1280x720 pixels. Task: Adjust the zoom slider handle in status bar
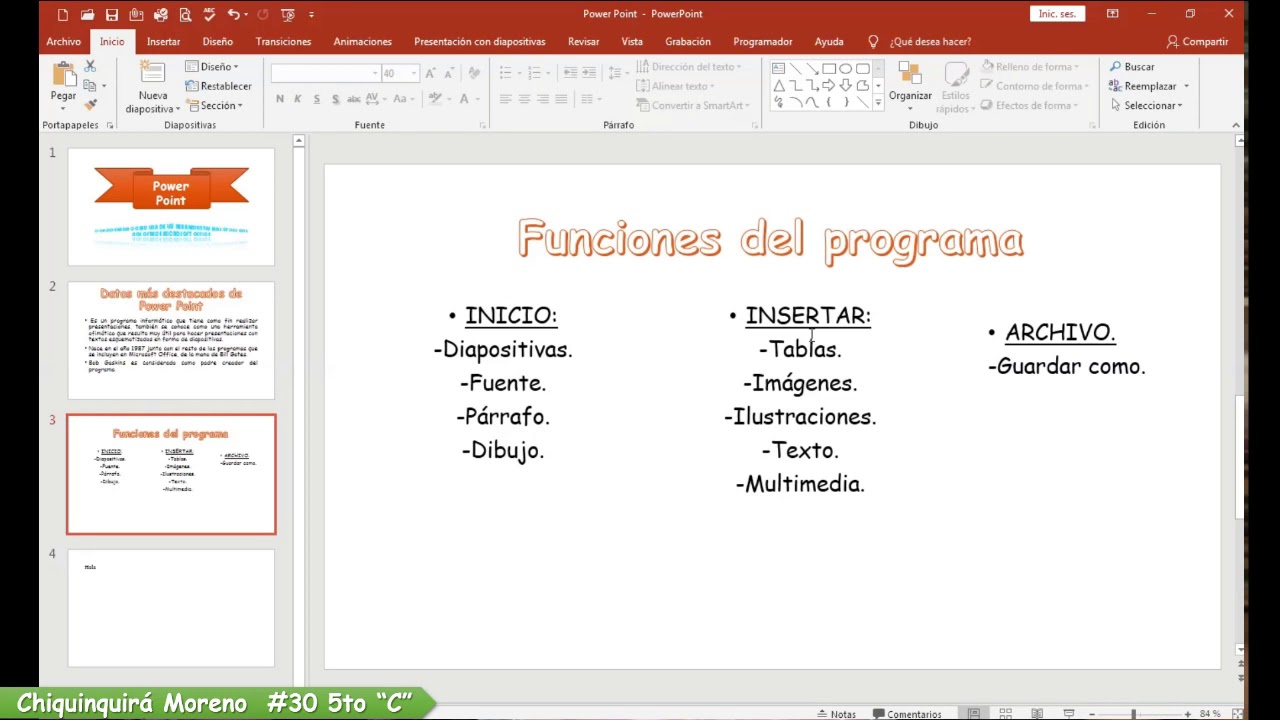1134,714
